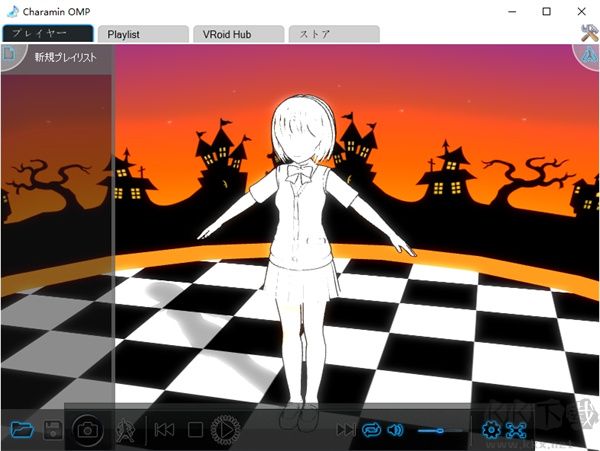Close the Charamin OMP window

click(581, 11)
